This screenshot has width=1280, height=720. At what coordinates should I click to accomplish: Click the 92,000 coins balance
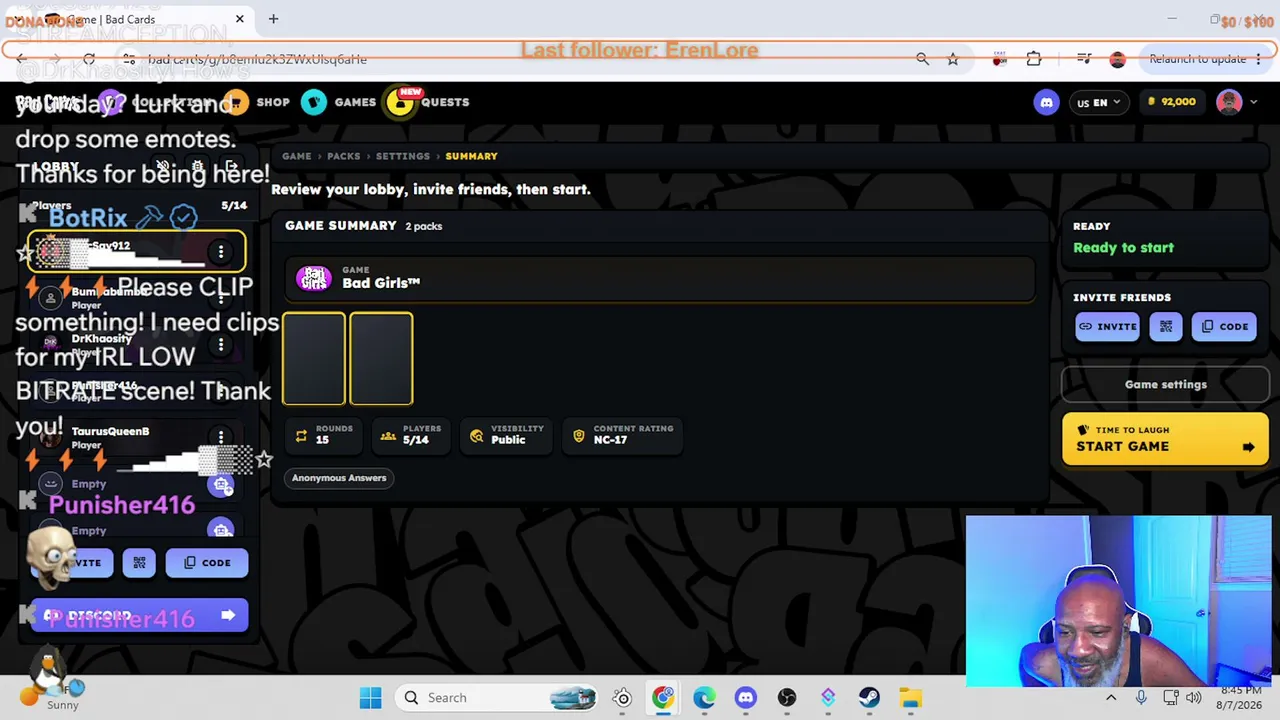1171,102
